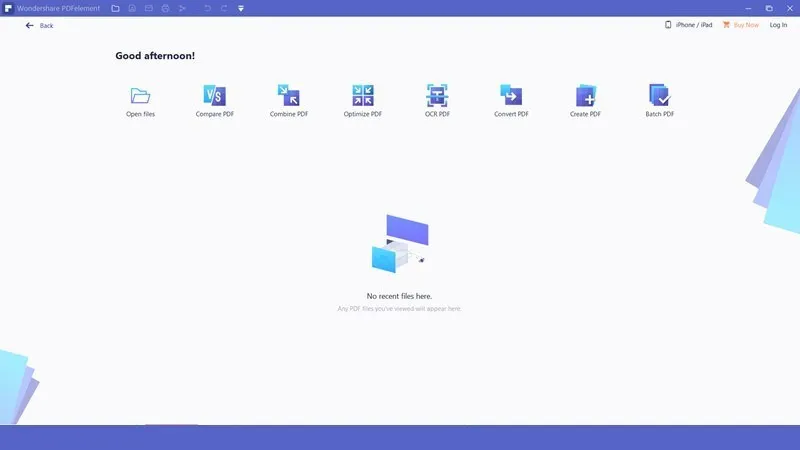Image resolution: width=800 pixels, height=450 pixels.
Task: Click the undo arrow in title bar
Action: click(x=207, y=8)
